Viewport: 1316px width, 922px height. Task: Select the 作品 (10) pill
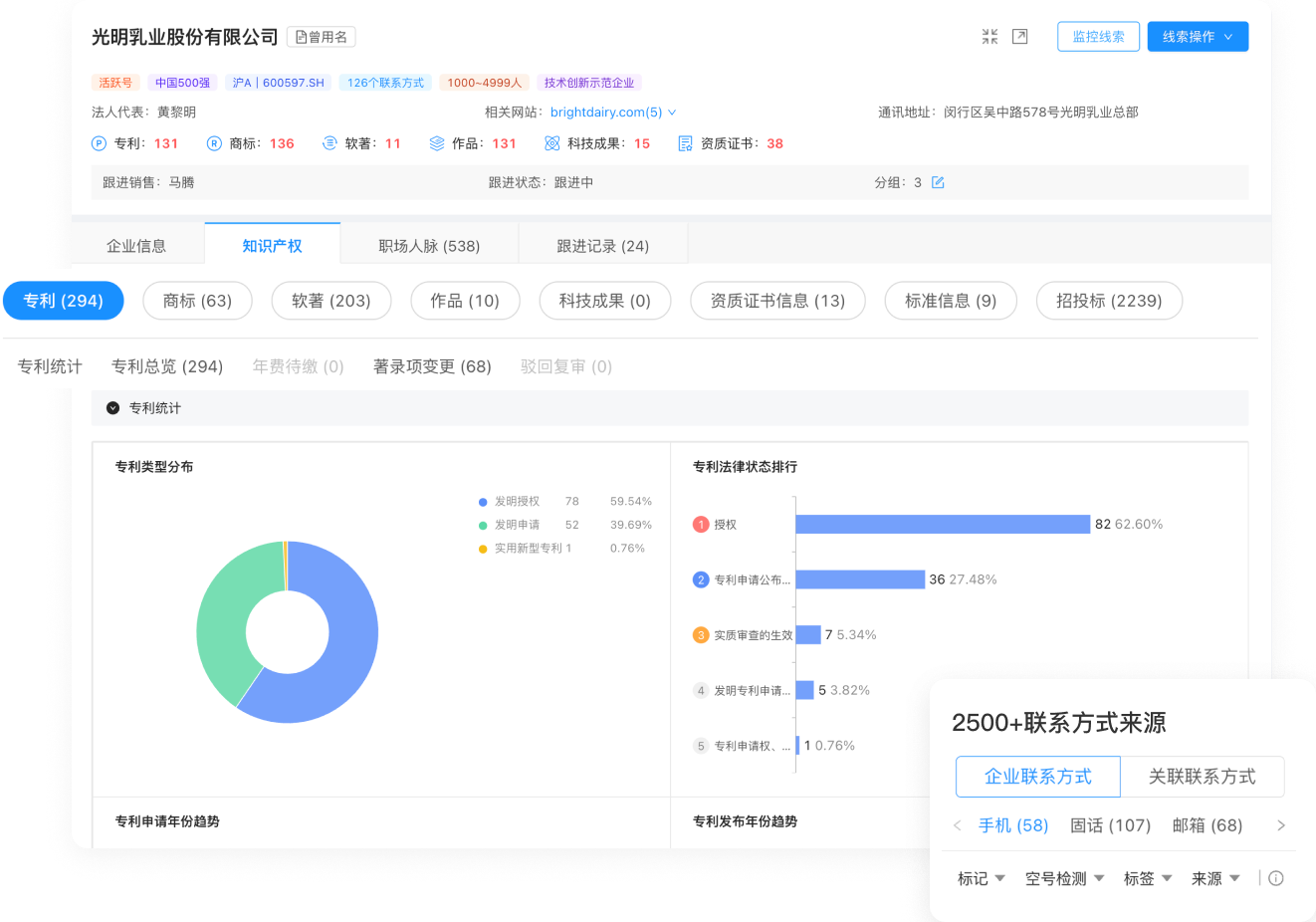click(x=465, y=301)
